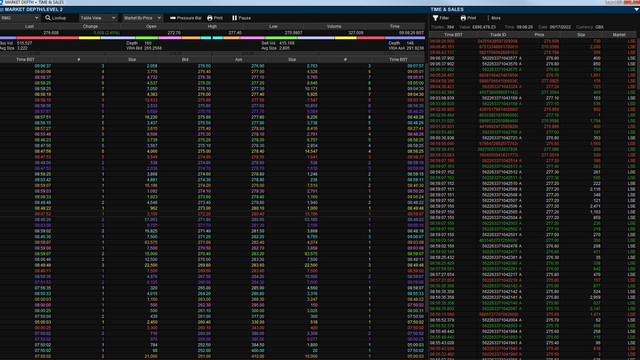The width and height of the screenshot is (640, 360).
Task: Click the ask size 10,171 cell
Action: pyautogui.click(x=311, y=89)
